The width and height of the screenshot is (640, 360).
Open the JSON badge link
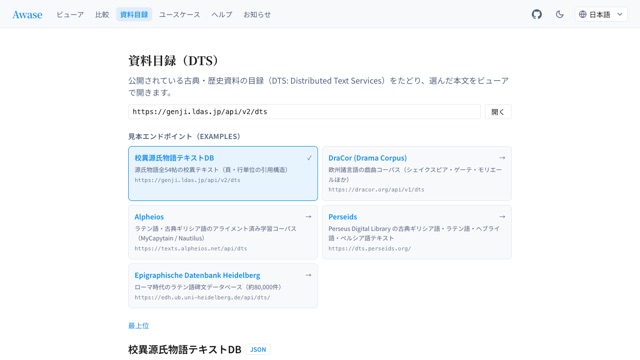(x=258, y=349)
